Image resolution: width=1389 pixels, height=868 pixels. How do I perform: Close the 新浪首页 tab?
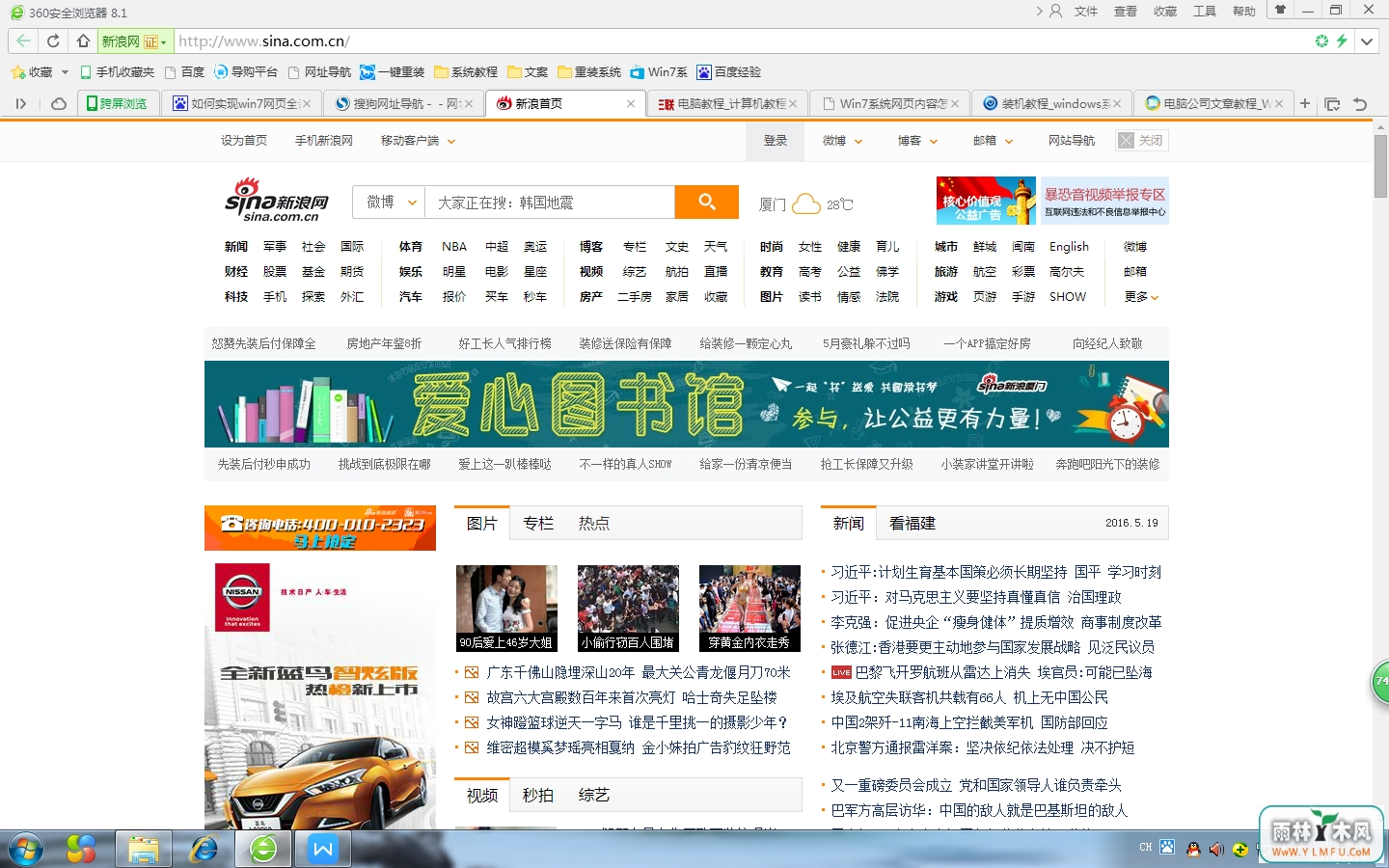coord(630,103)
